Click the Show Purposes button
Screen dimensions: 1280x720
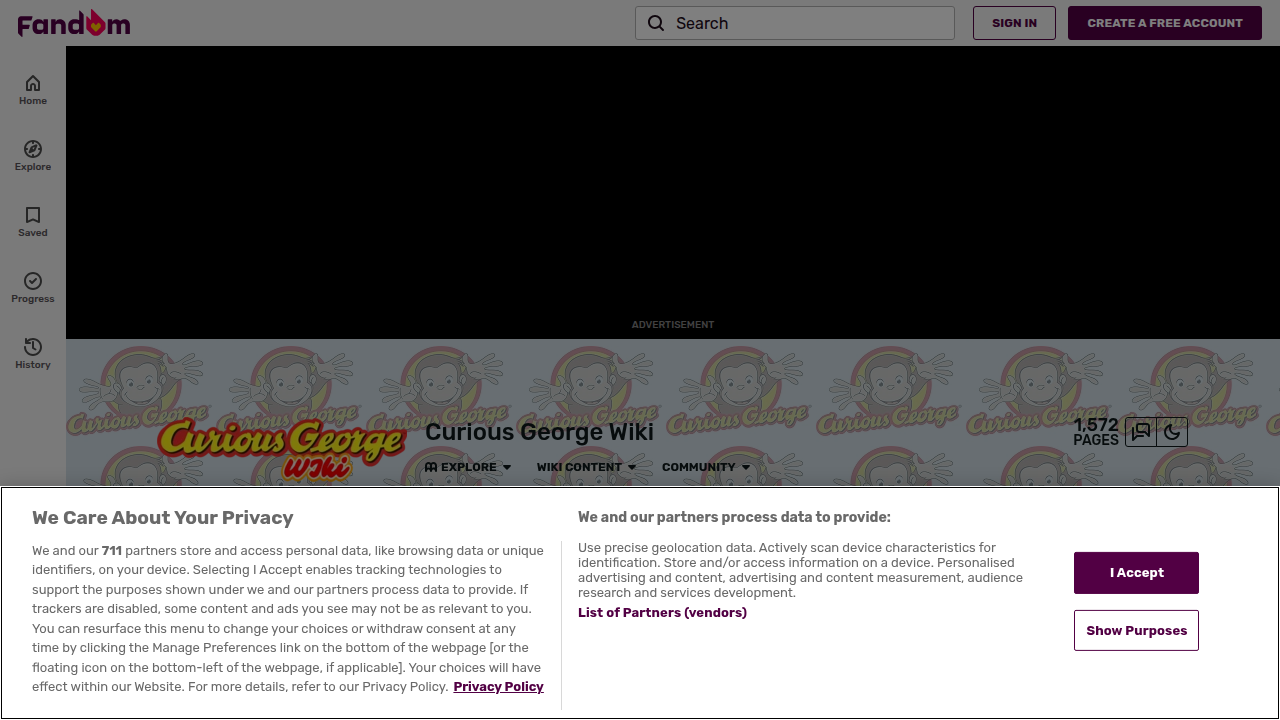1136,631
